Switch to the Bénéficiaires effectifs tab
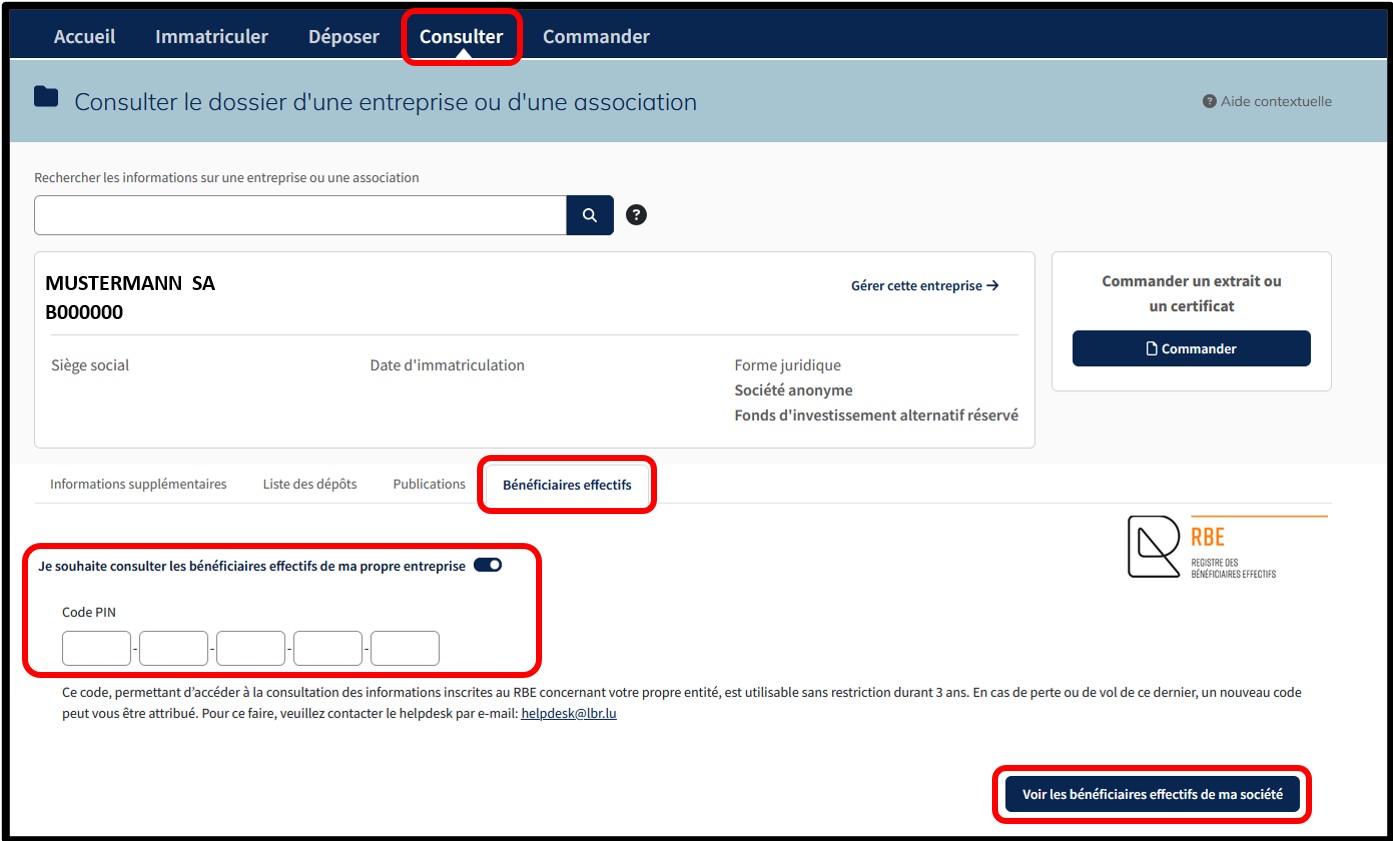The width and height of the screenshot is (1393, 841). pyautogui.click(x=567, y=485)
